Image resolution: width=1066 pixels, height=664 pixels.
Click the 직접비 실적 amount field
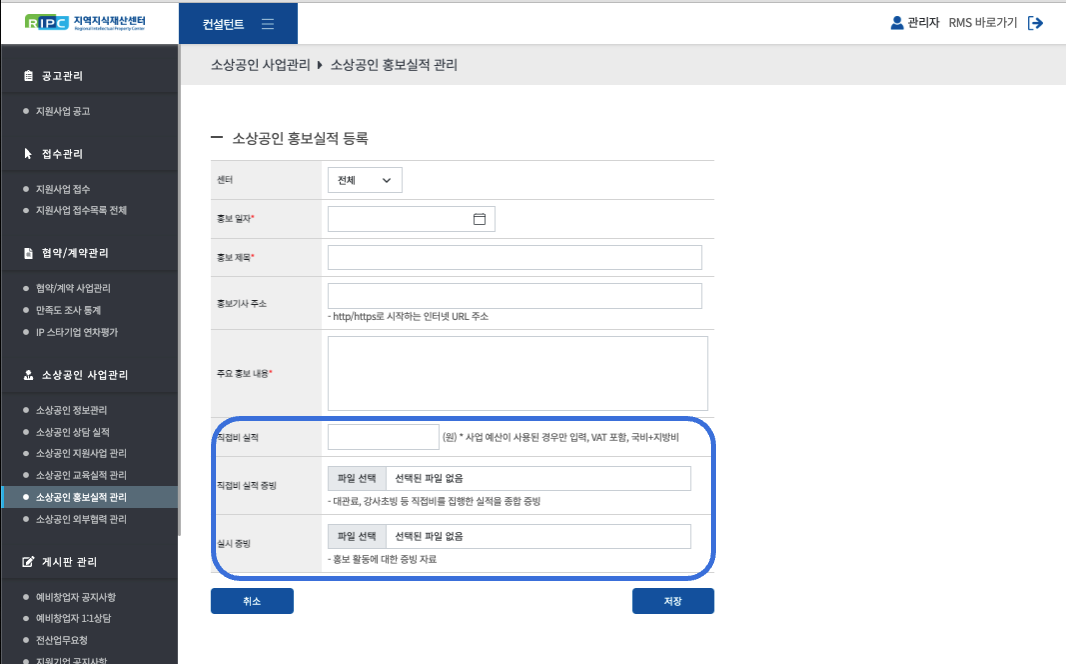pyautogui.click(x=383, y=437)
